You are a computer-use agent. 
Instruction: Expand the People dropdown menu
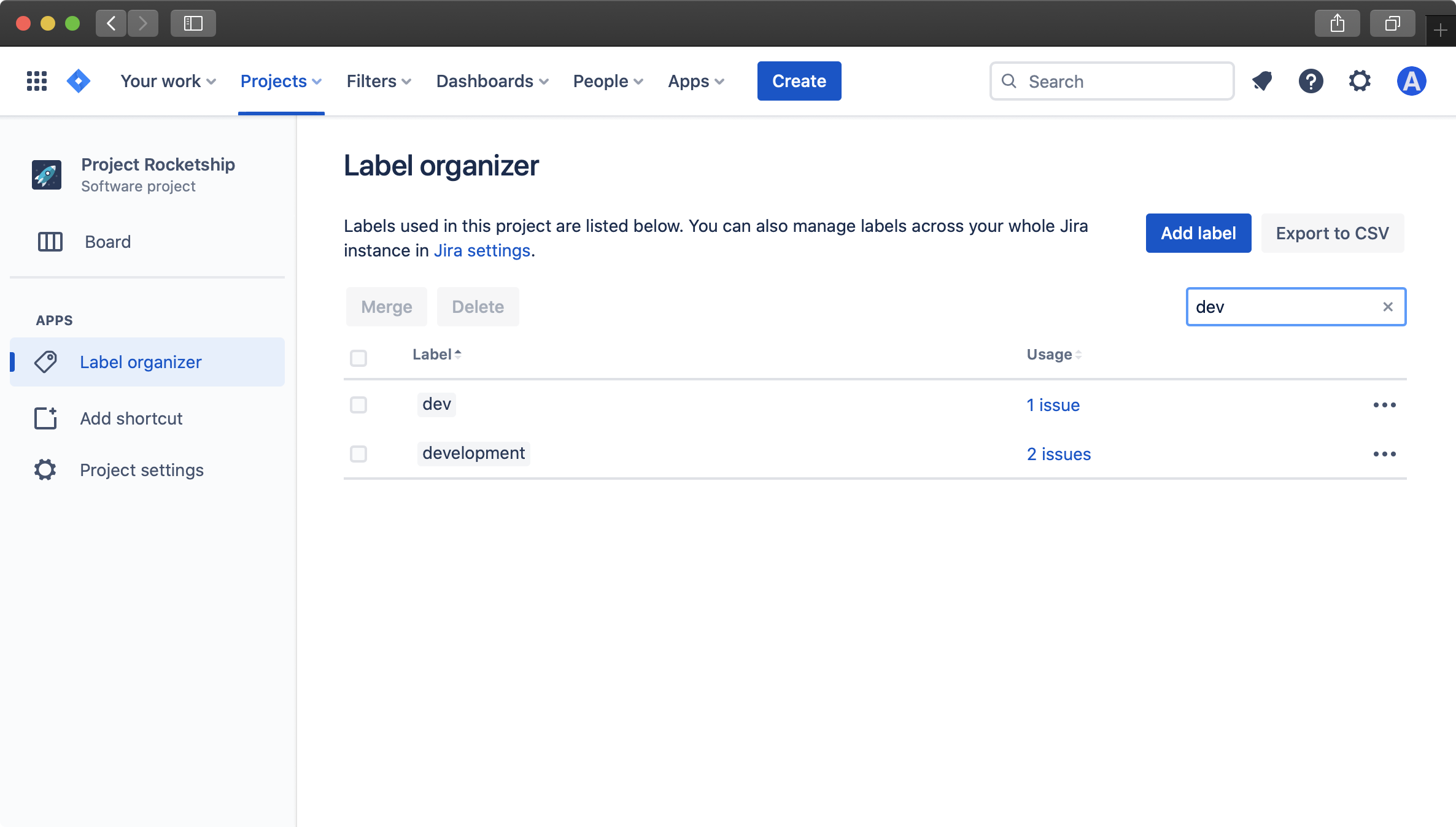(607, 81)
